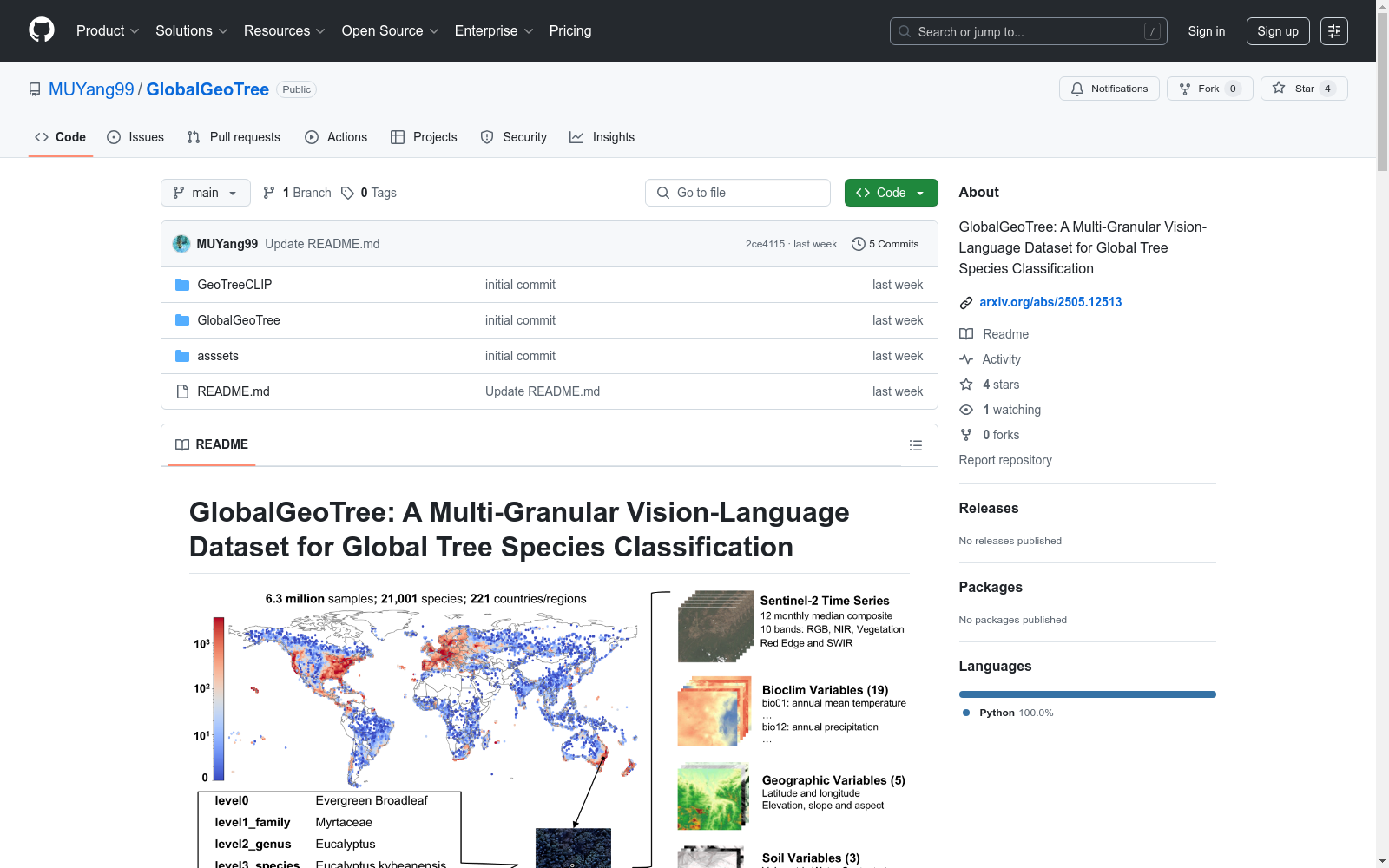Viewport: 1389px width, 868px height.
Task: Open the Security tab
Action: point(514,137)
